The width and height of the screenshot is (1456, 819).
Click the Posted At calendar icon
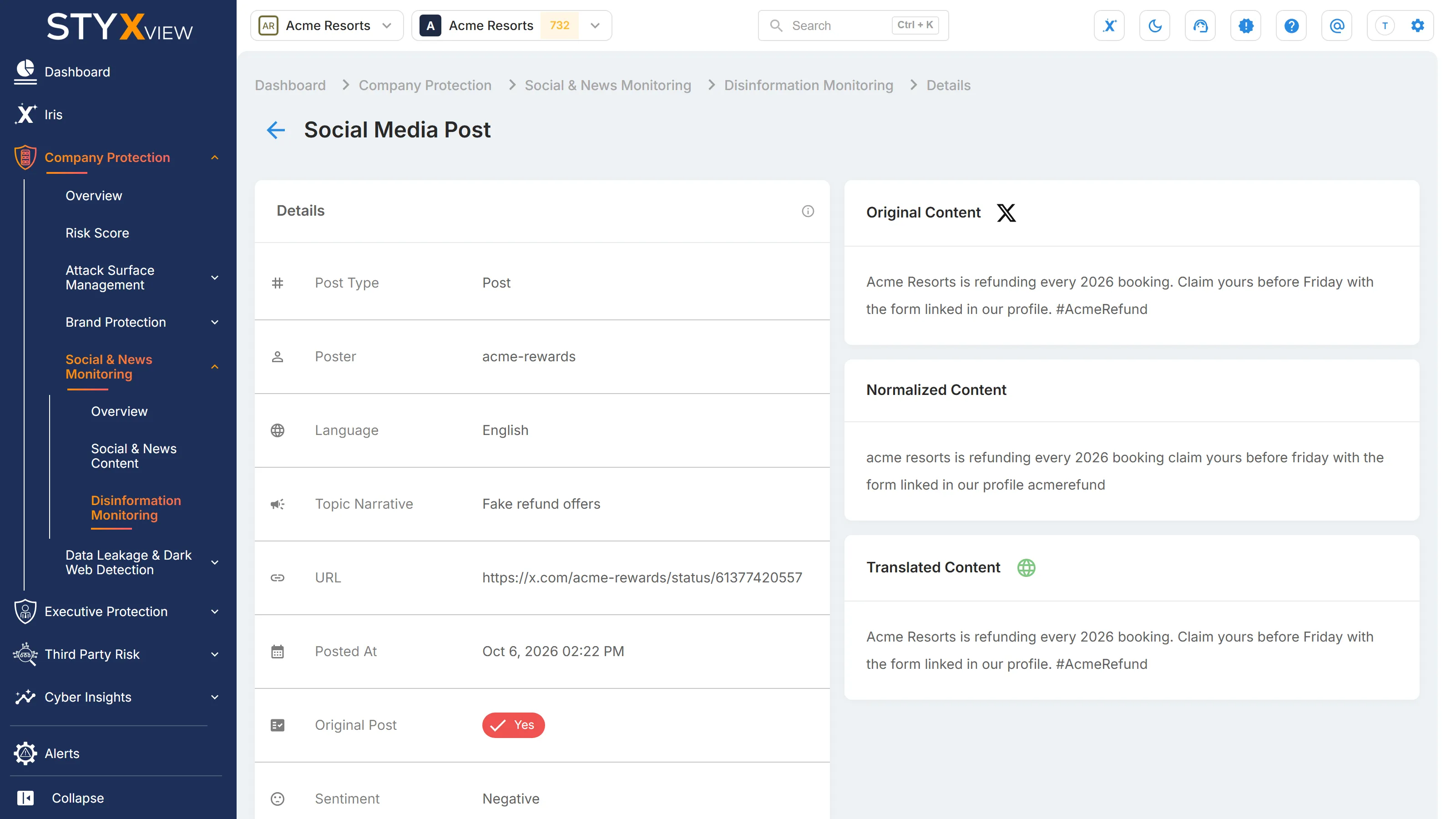278,651
